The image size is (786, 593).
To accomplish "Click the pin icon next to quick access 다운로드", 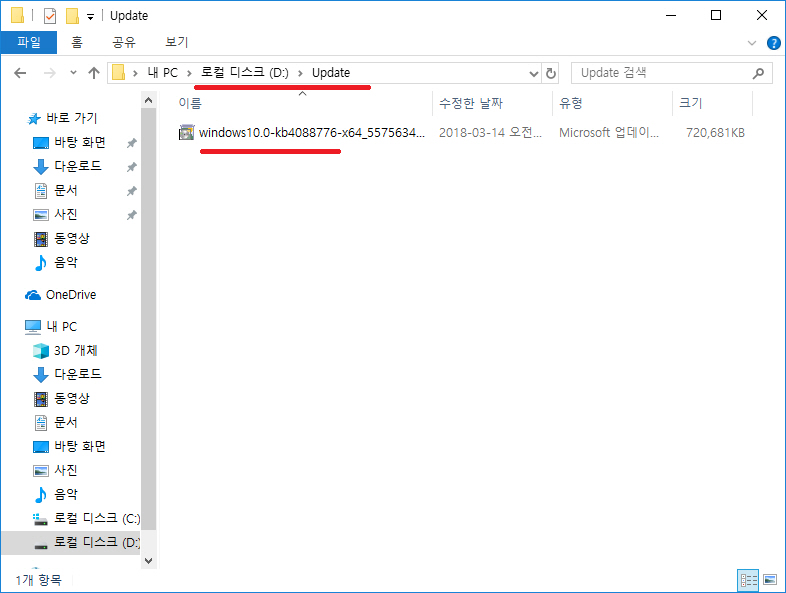I will coord(131,167).
